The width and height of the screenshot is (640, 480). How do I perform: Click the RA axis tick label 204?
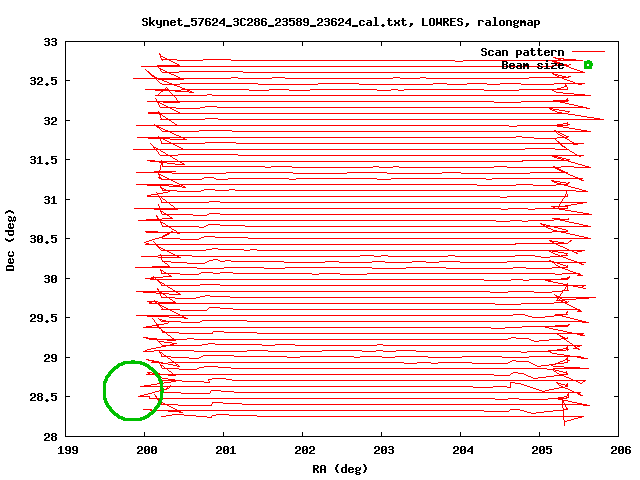(463, 450)
